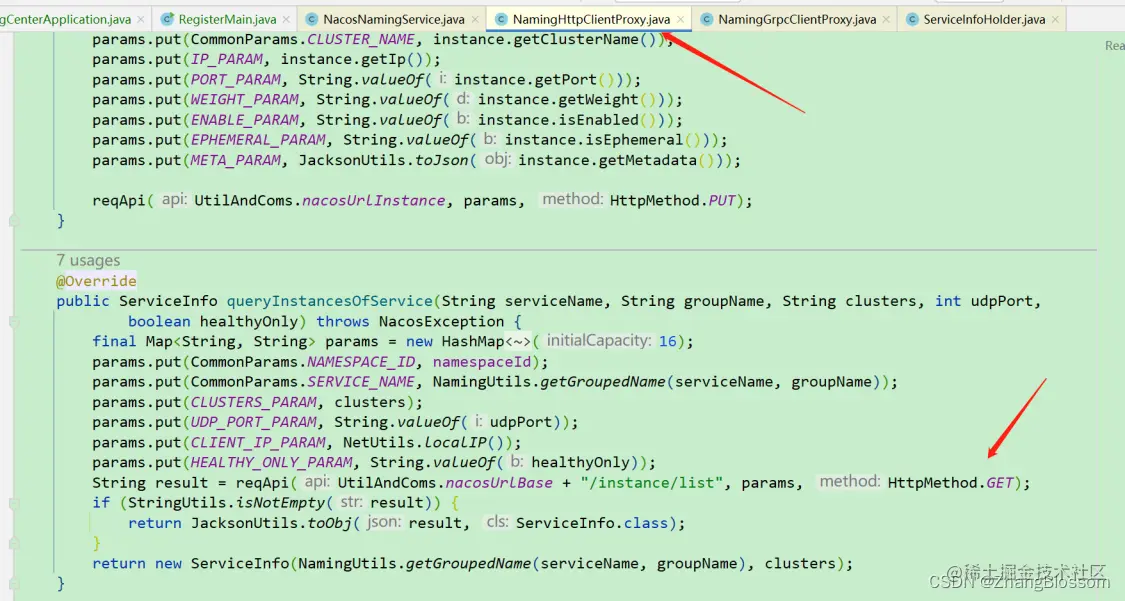1125x601 pixels.
Task: Click the WEIGHT_PARAM constant
Action: 244,100
